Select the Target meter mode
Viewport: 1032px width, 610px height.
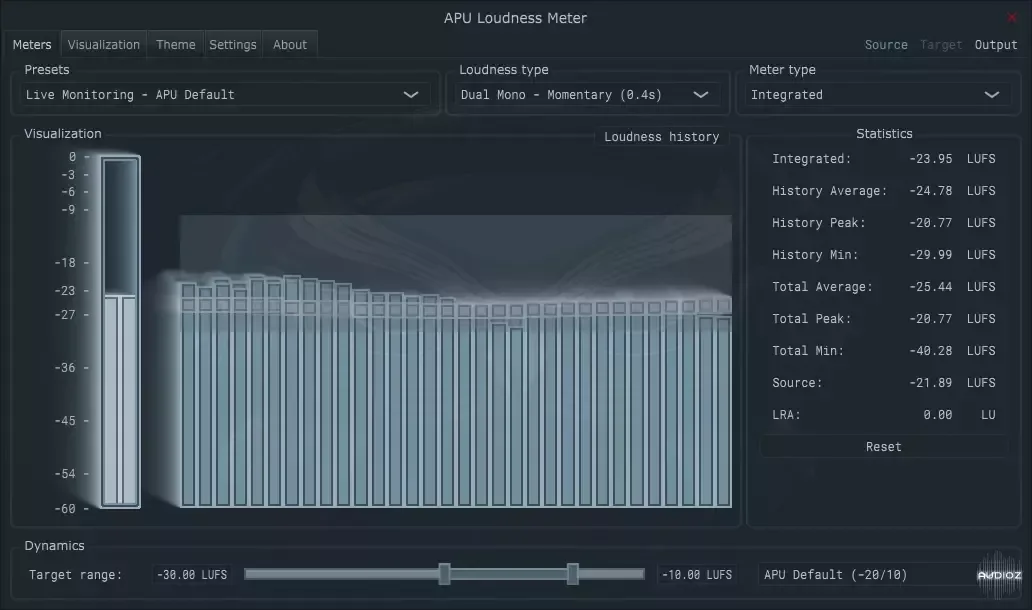(941, 45)
